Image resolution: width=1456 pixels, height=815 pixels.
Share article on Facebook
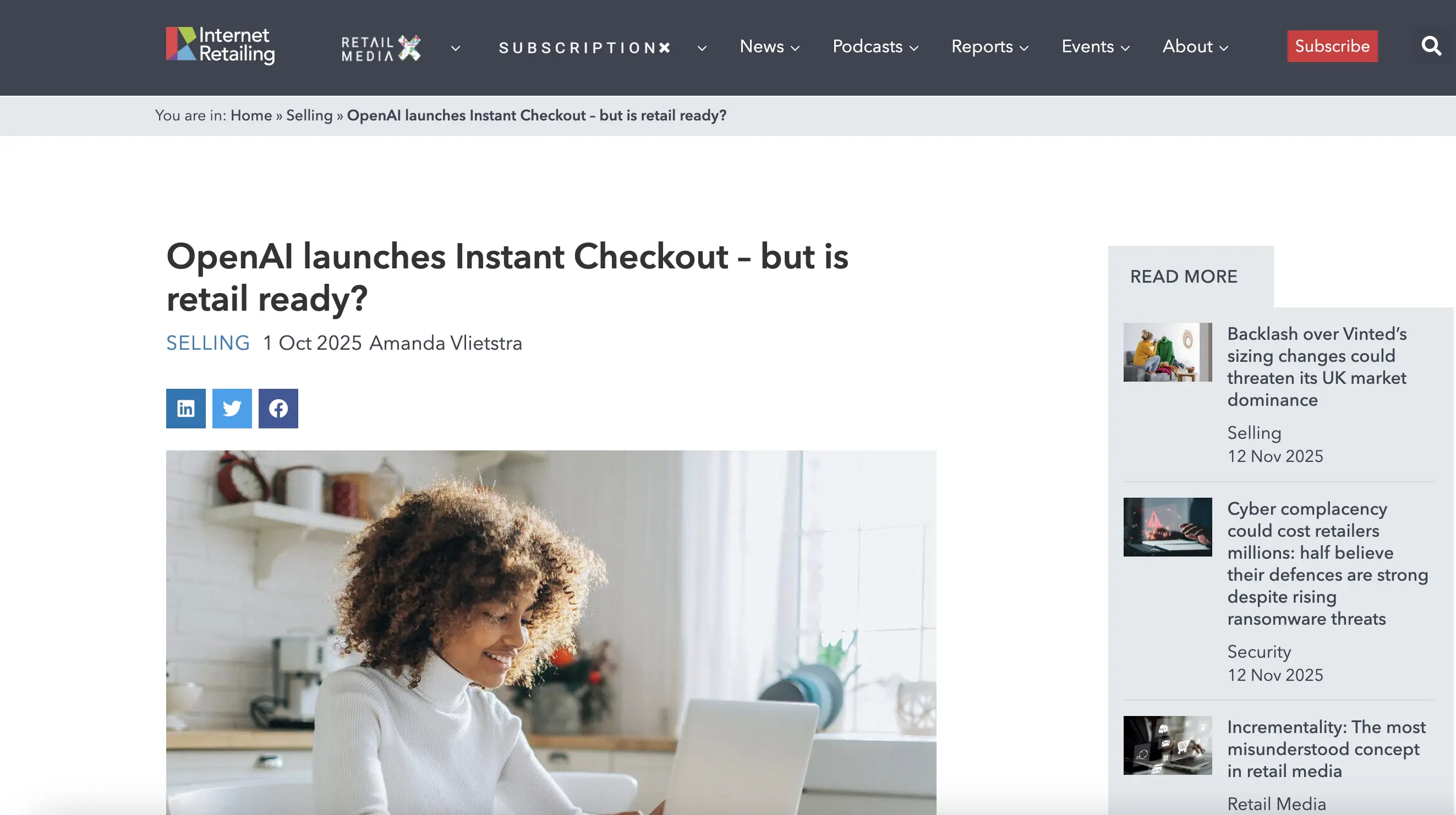point(278,408)
